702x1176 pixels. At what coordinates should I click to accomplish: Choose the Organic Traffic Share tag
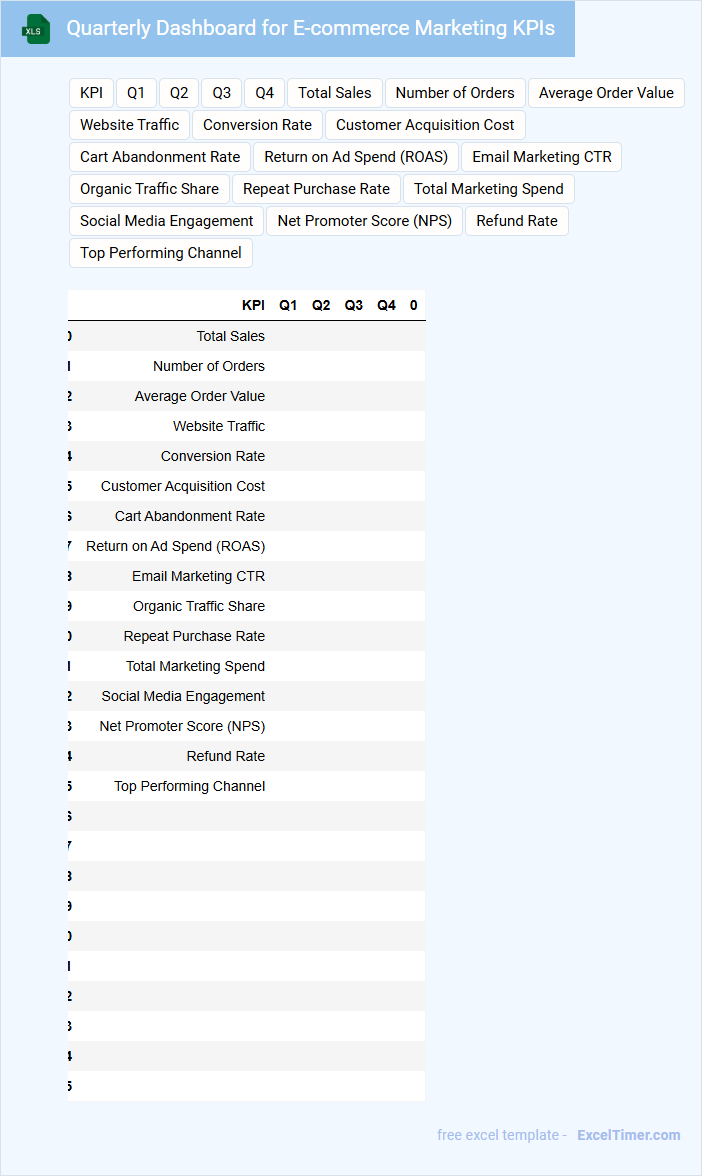tap(149, 189)
